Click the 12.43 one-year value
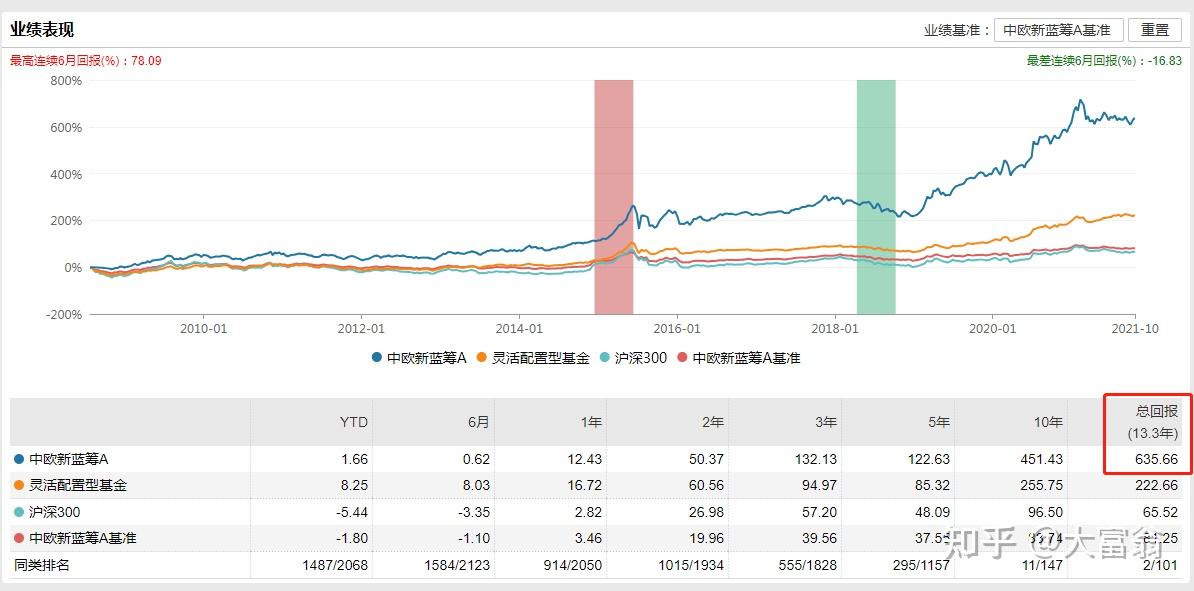Viewport: 1194px width, 591px height. coord(583,459)
